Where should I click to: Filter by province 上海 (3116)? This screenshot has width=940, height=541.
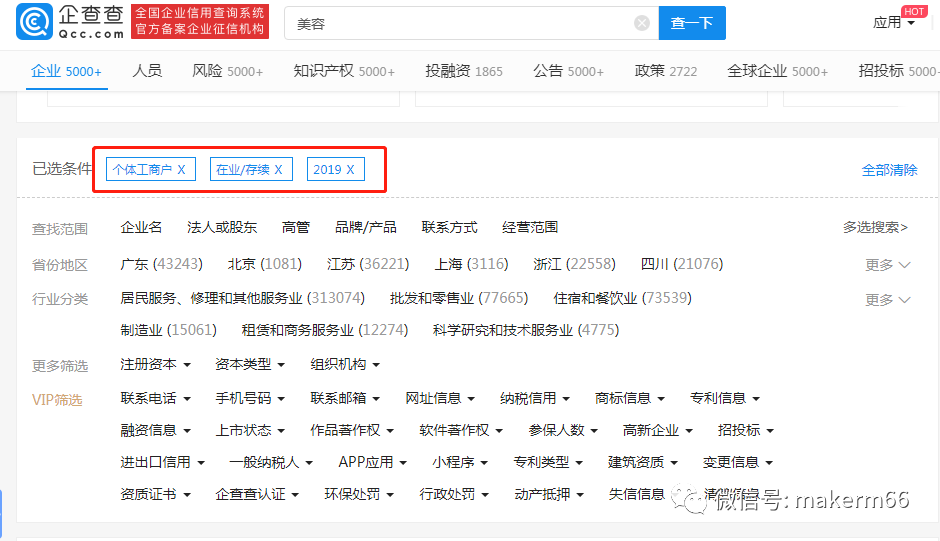[x=471, y=264]
